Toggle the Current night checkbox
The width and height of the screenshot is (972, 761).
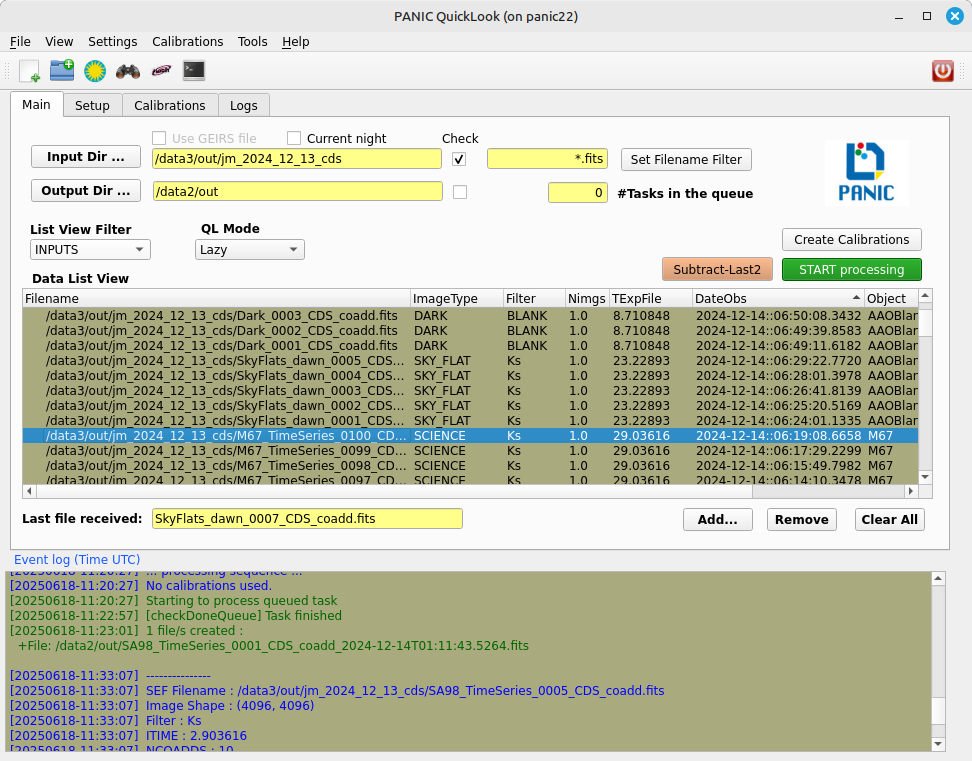(294, 138)
